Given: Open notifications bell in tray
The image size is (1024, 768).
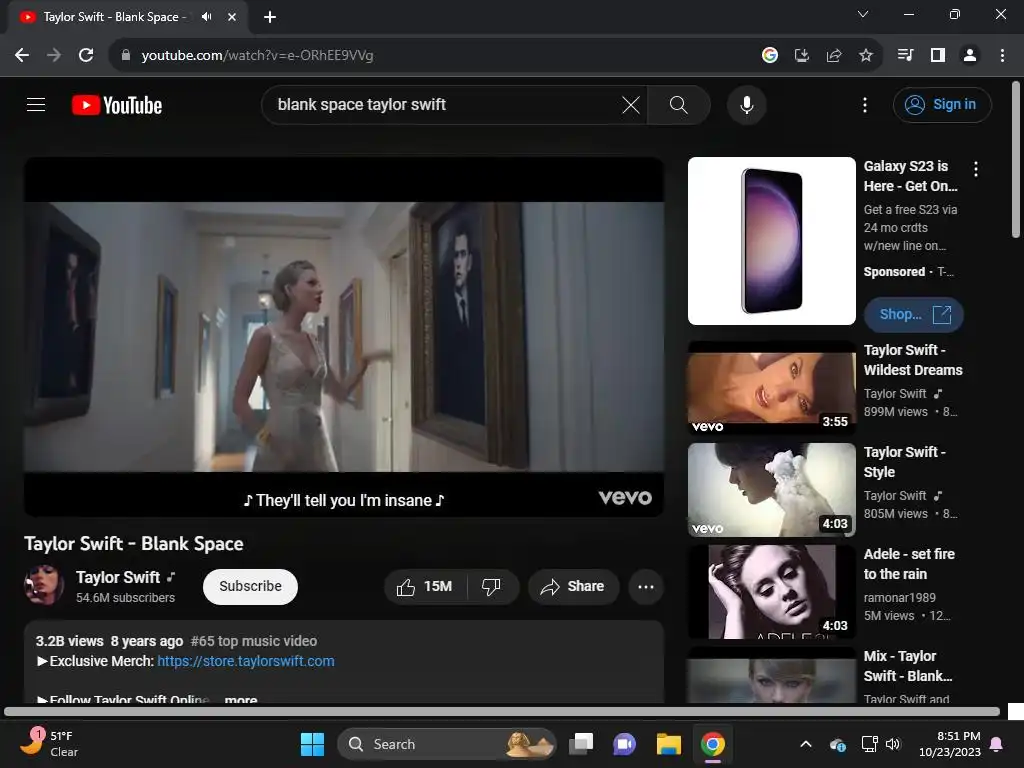Looking at the screenshot, I should [997, 744].
